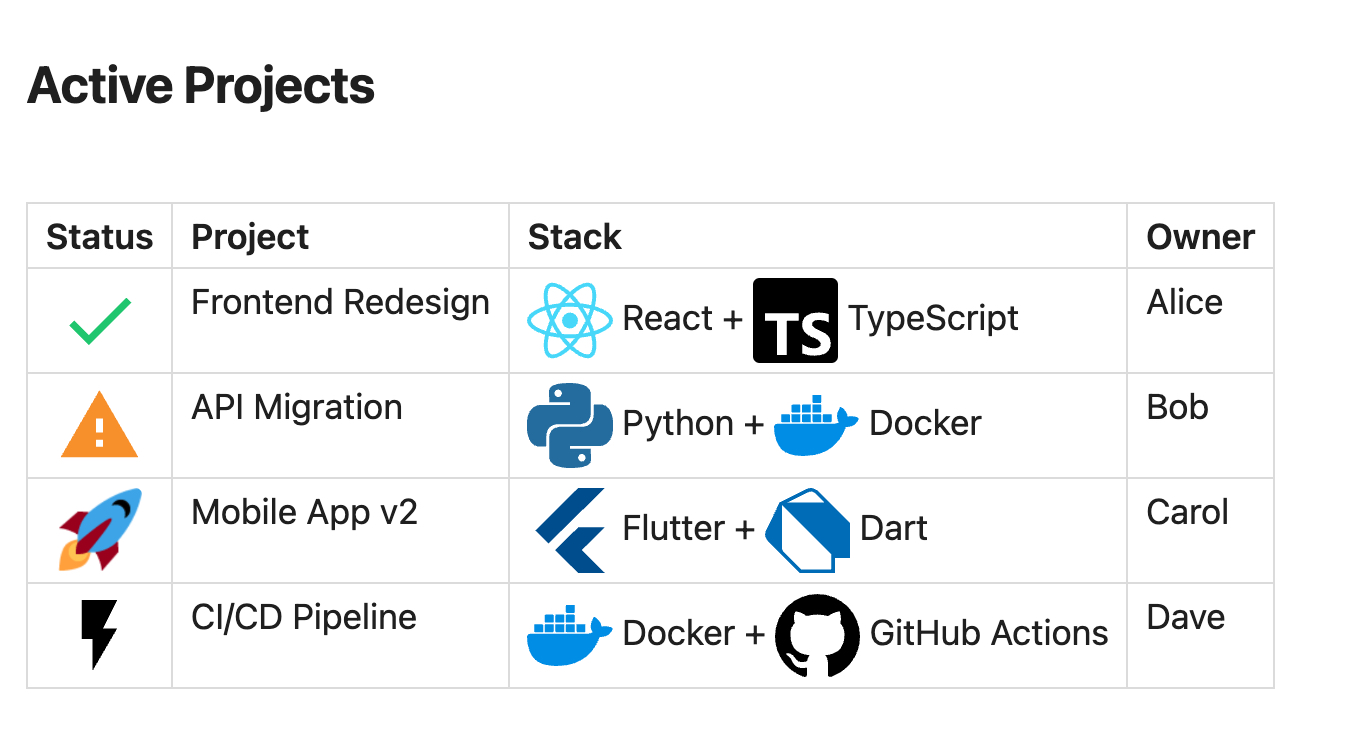
Task: Click the Docker whale in CI/CD Pipeline row
Action: click(570, 635)
